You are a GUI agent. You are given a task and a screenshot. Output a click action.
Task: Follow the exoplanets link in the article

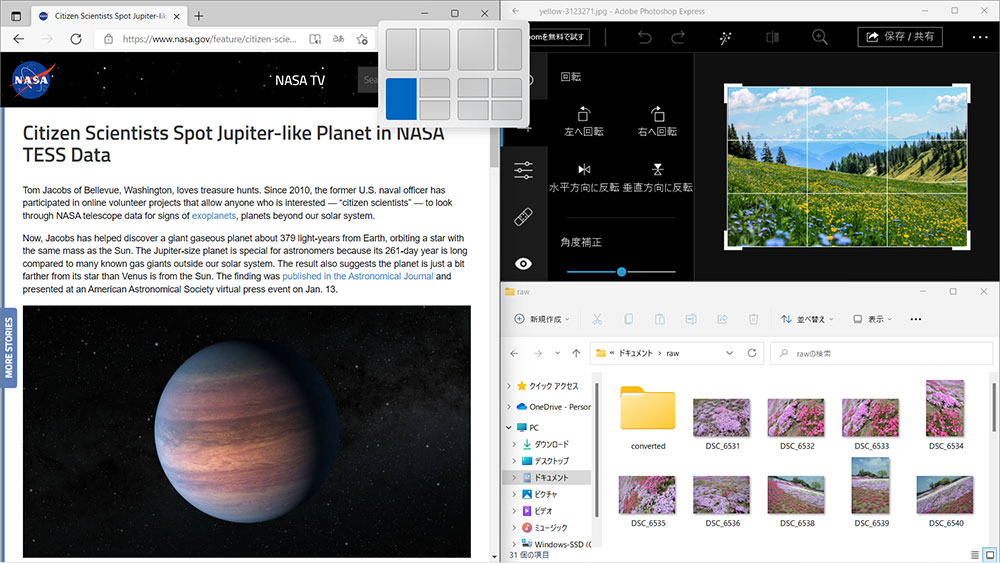214,216
